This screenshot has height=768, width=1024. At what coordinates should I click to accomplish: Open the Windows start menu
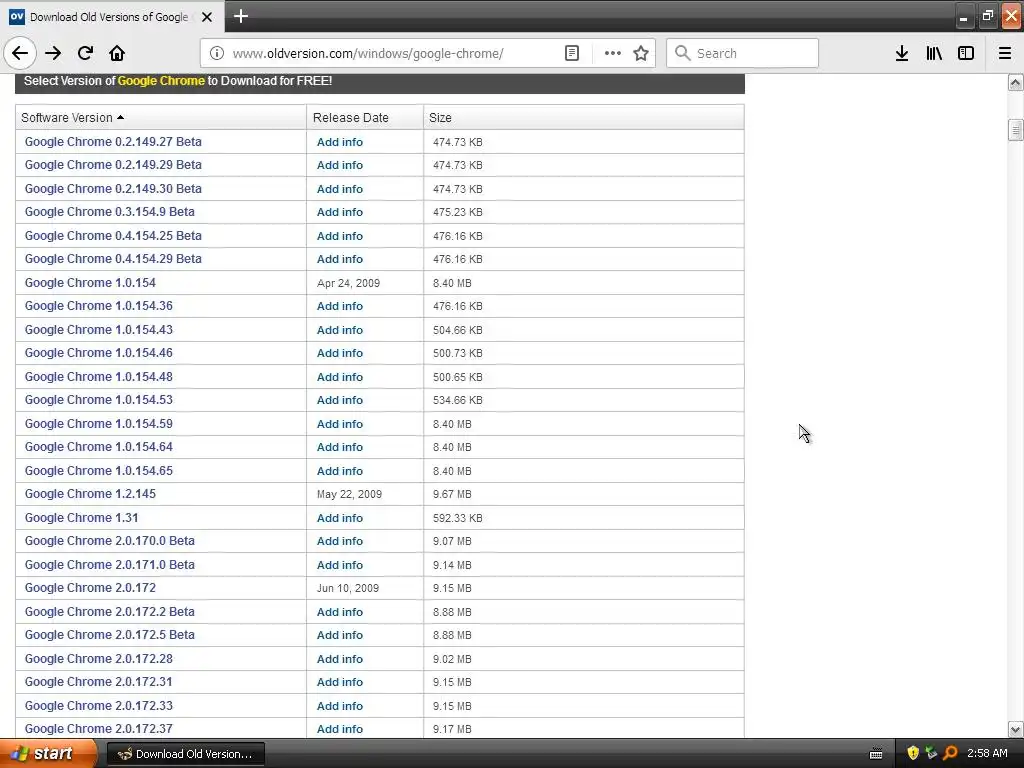48,754
